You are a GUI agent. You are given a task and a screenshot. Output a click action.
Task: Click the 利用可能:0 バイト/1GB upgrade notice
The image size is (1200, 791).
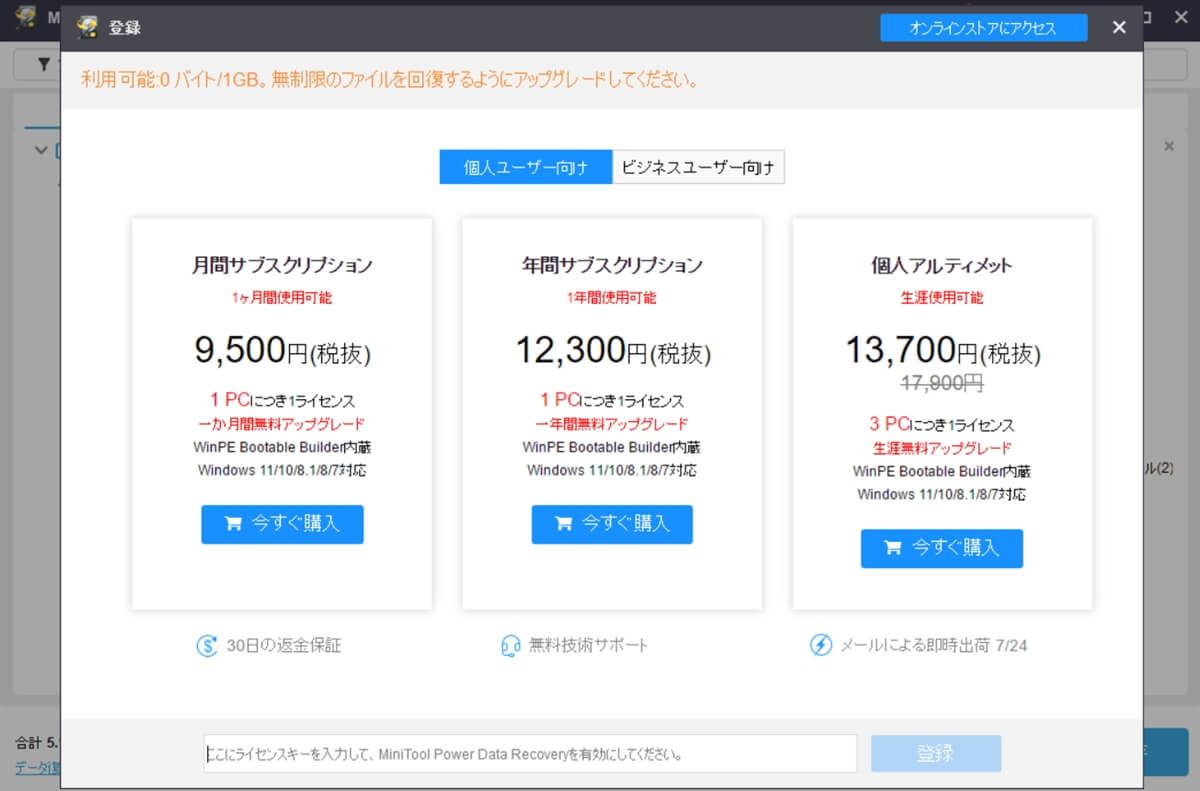[x=389, y=79]
